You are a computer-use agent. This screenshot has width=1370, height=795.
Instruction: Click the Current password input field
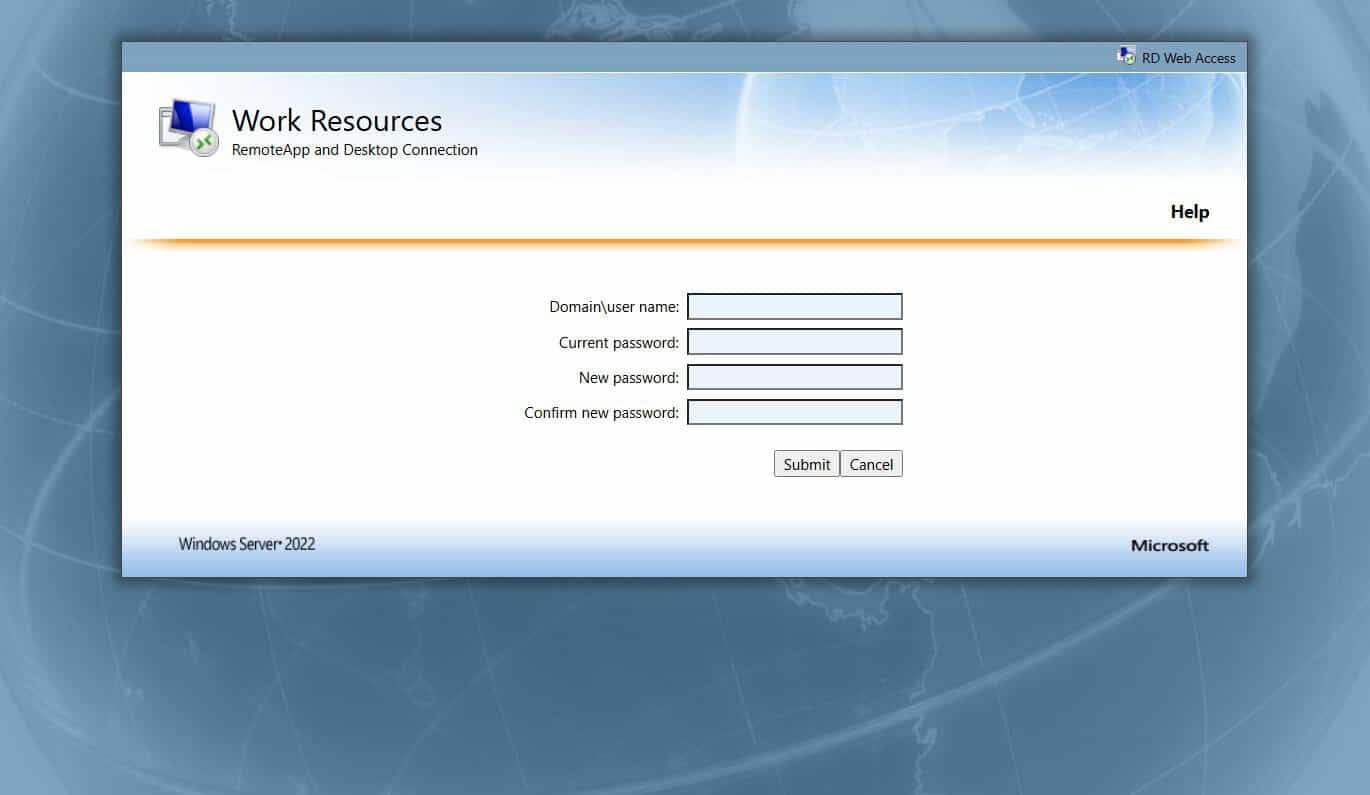point(794,341)
